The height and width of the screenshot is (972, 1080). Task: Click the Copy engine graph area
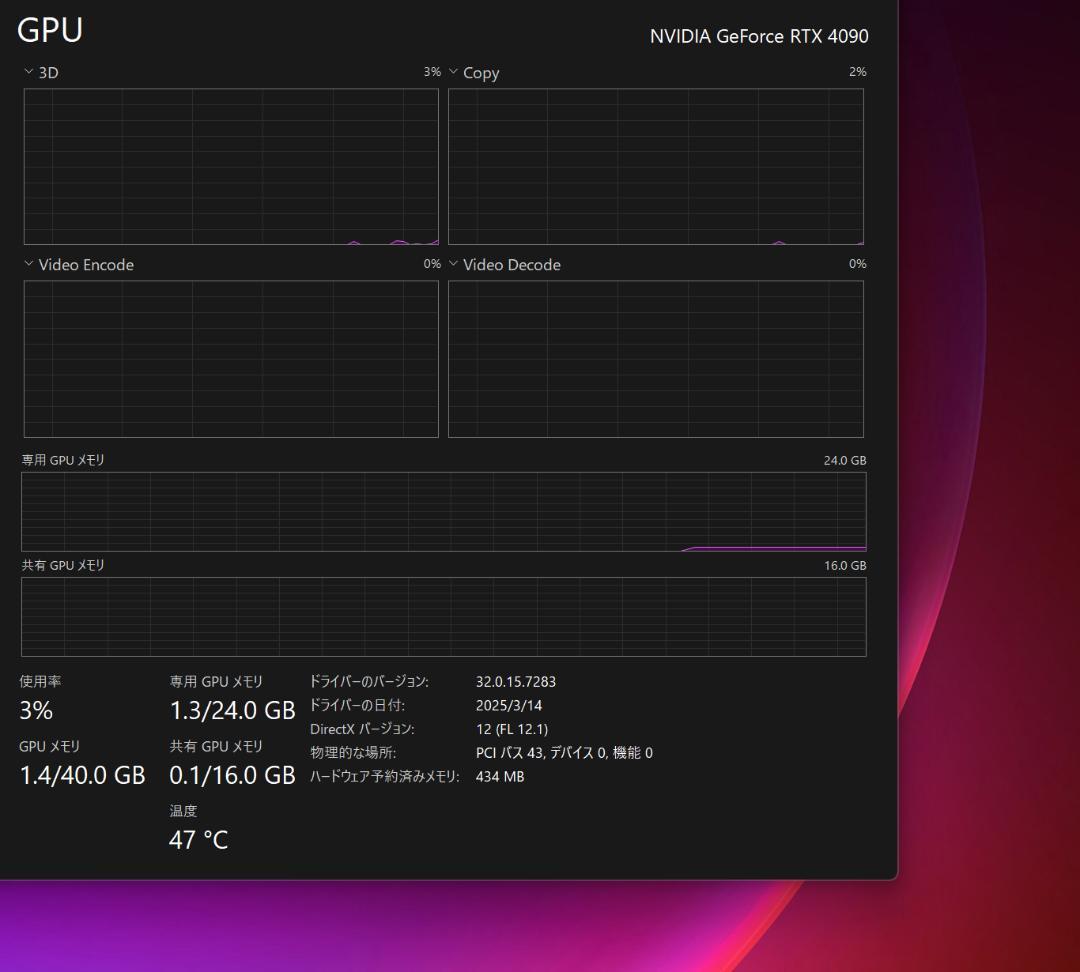click(x=656, y=165)
